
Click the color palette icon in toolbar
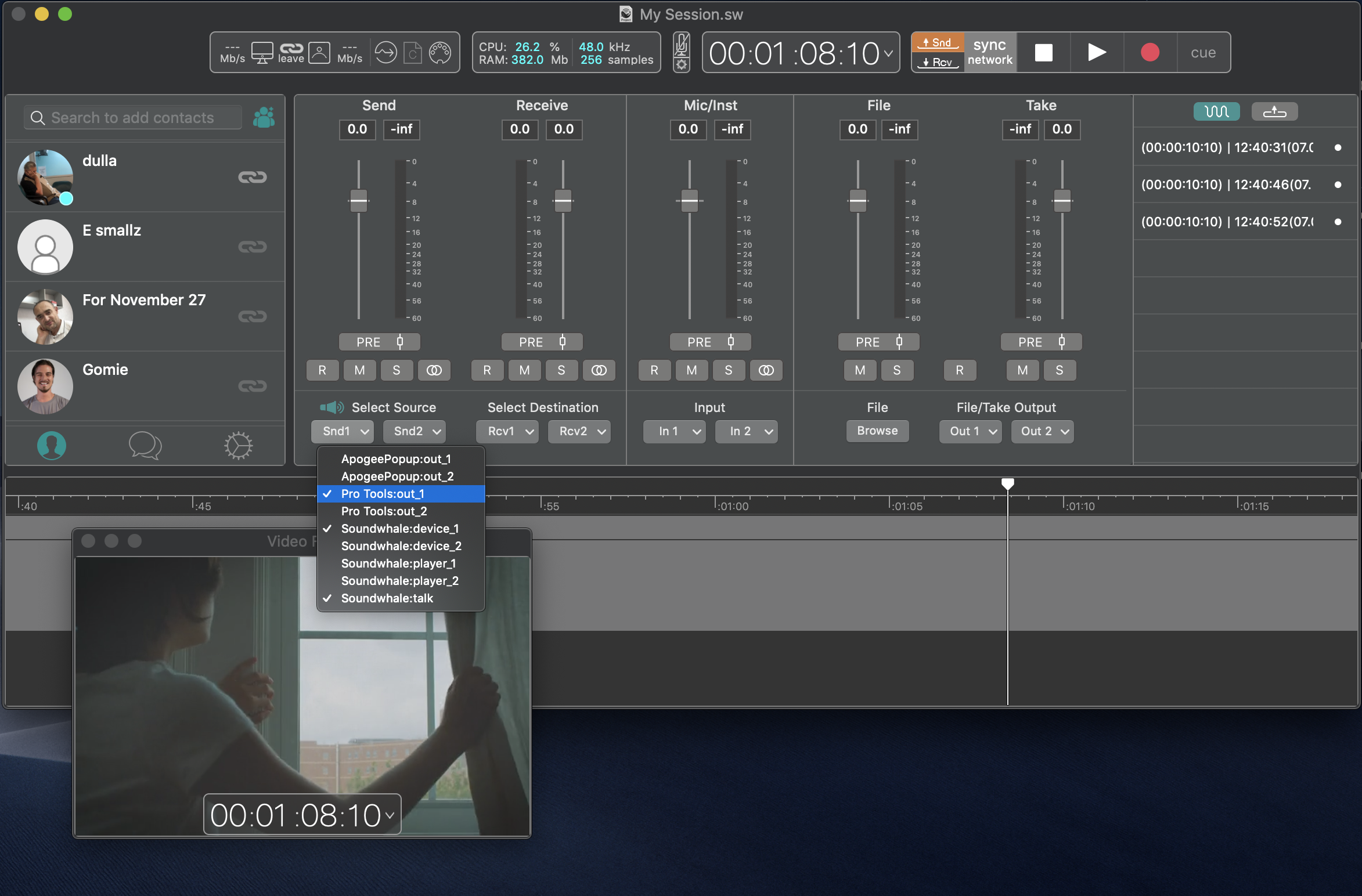click(x=439, y=53)
